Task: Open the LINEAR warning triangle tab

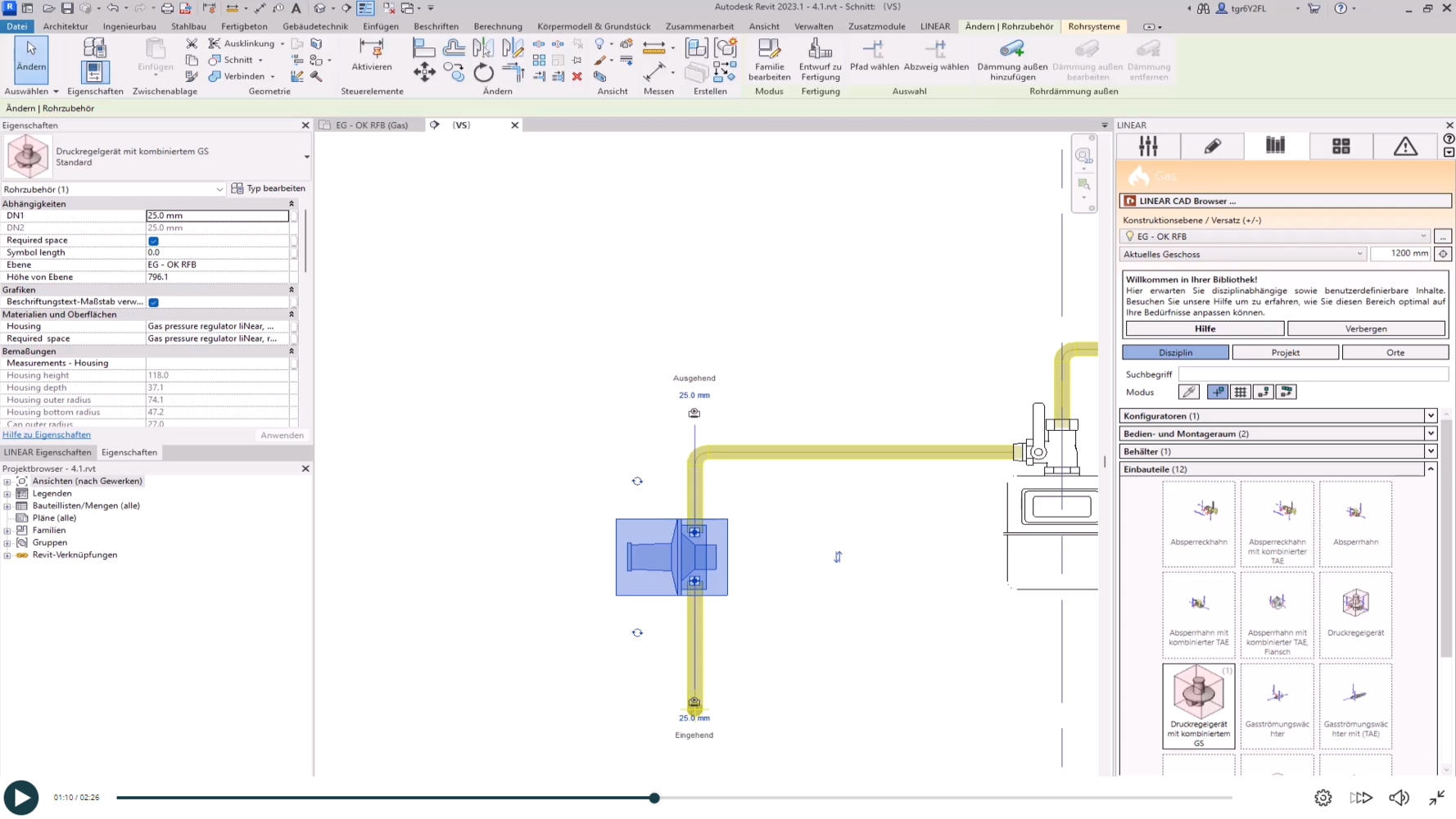Action: coord(1405,147)
